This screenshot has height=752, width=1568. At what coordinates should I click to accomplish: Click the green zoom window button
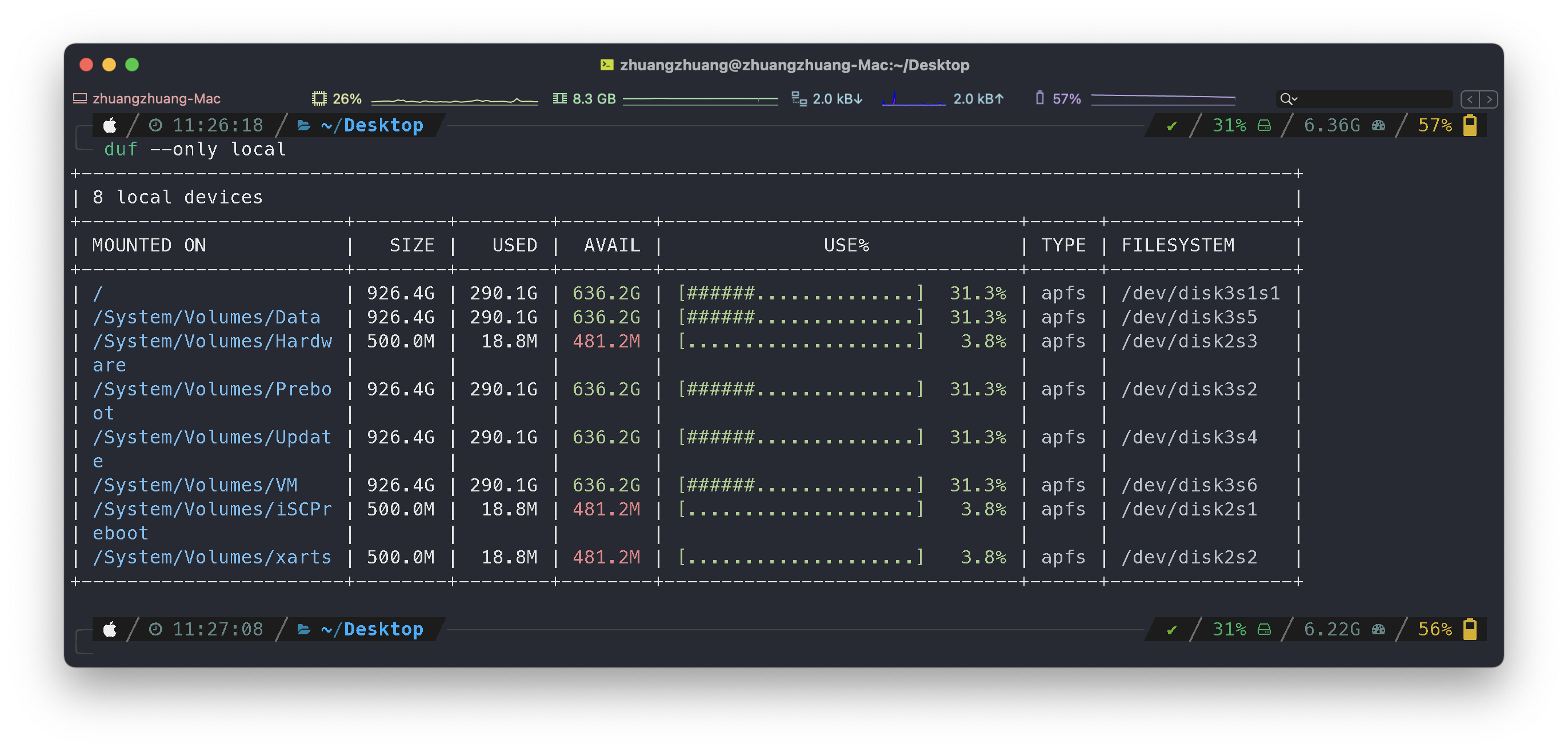(132, 65)
